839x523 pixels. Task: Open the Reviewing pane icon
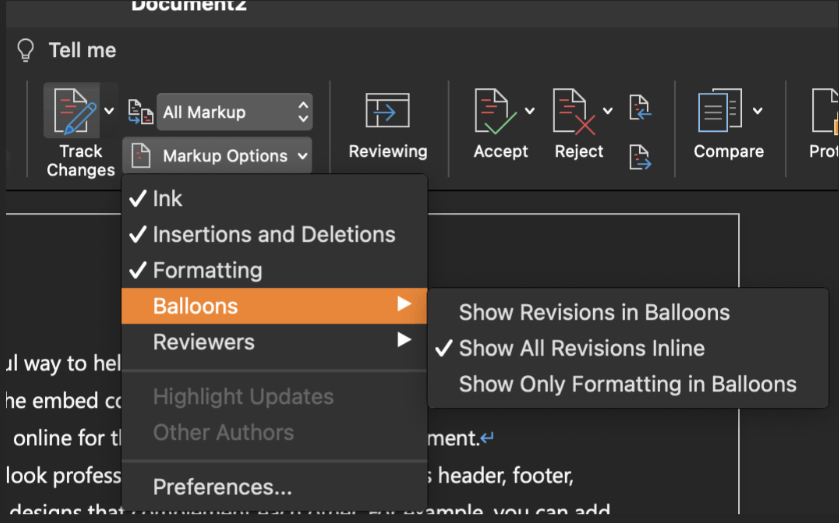387,111
